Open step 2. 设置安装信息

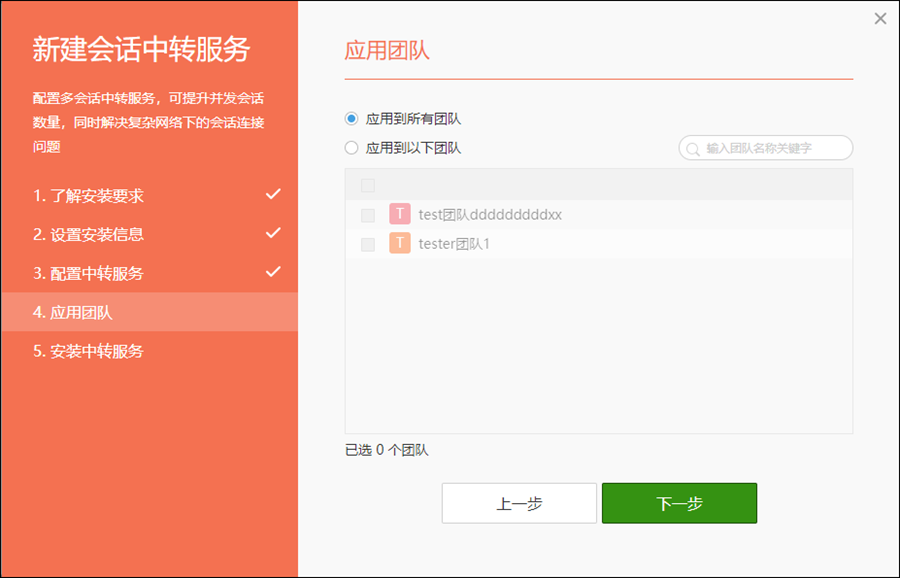(149, 234)
